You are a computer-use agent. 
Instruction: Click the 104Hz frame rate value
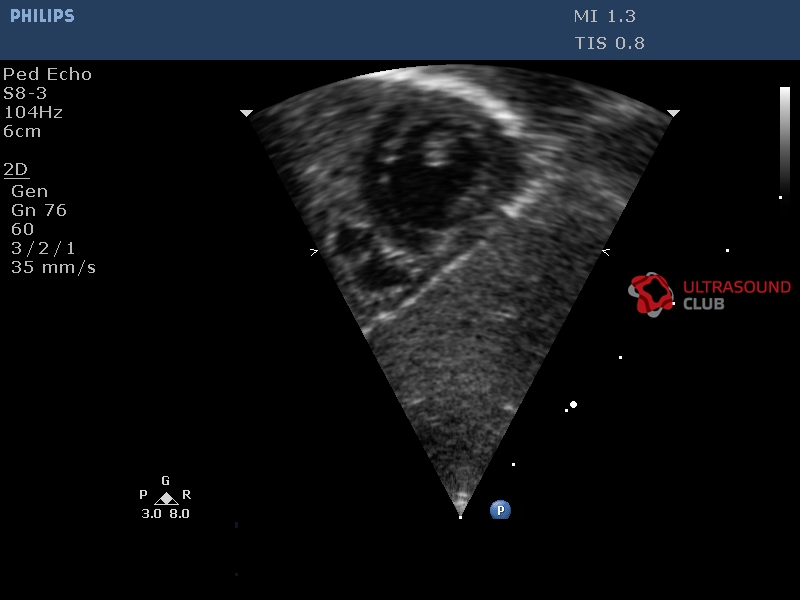tap(33, 112)
